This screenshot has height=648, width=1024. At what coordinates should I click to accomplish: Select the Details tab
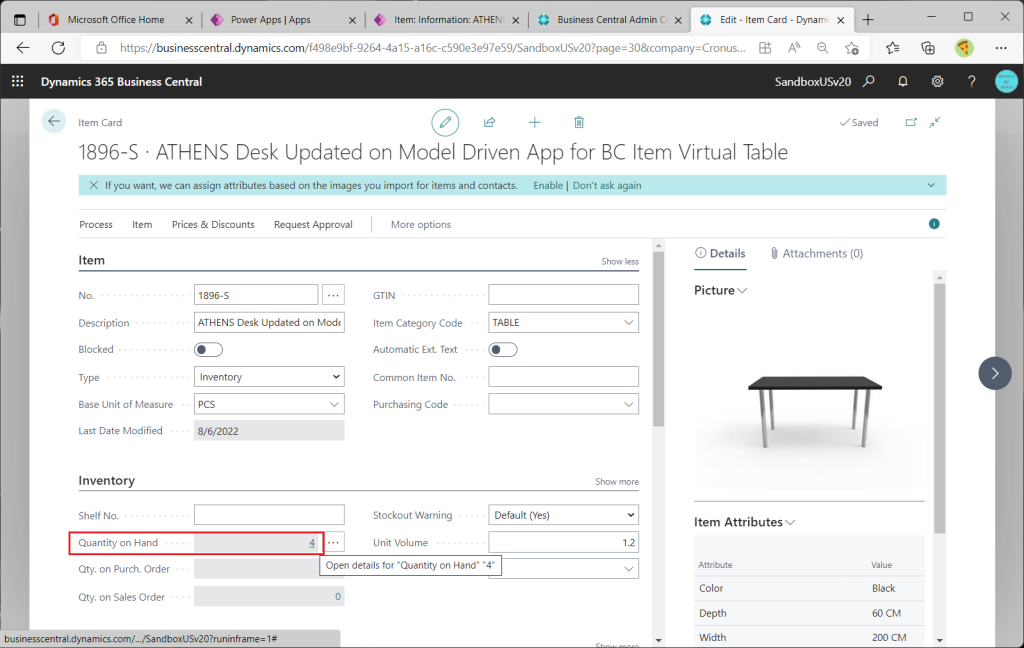click(720, 253)
